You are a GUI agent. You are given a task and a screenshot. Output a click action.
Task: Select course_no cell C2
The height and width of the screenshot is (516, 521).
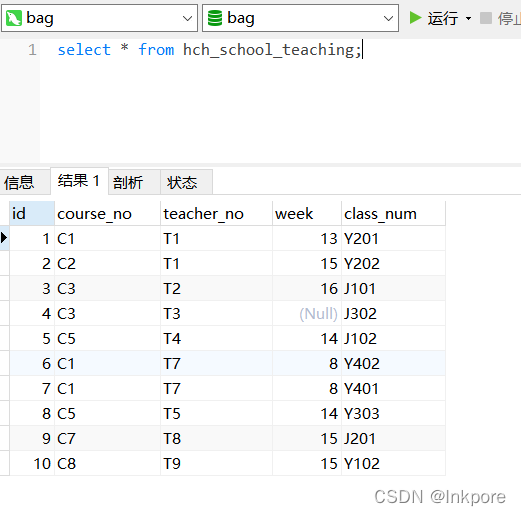click(x=107, y=263)
